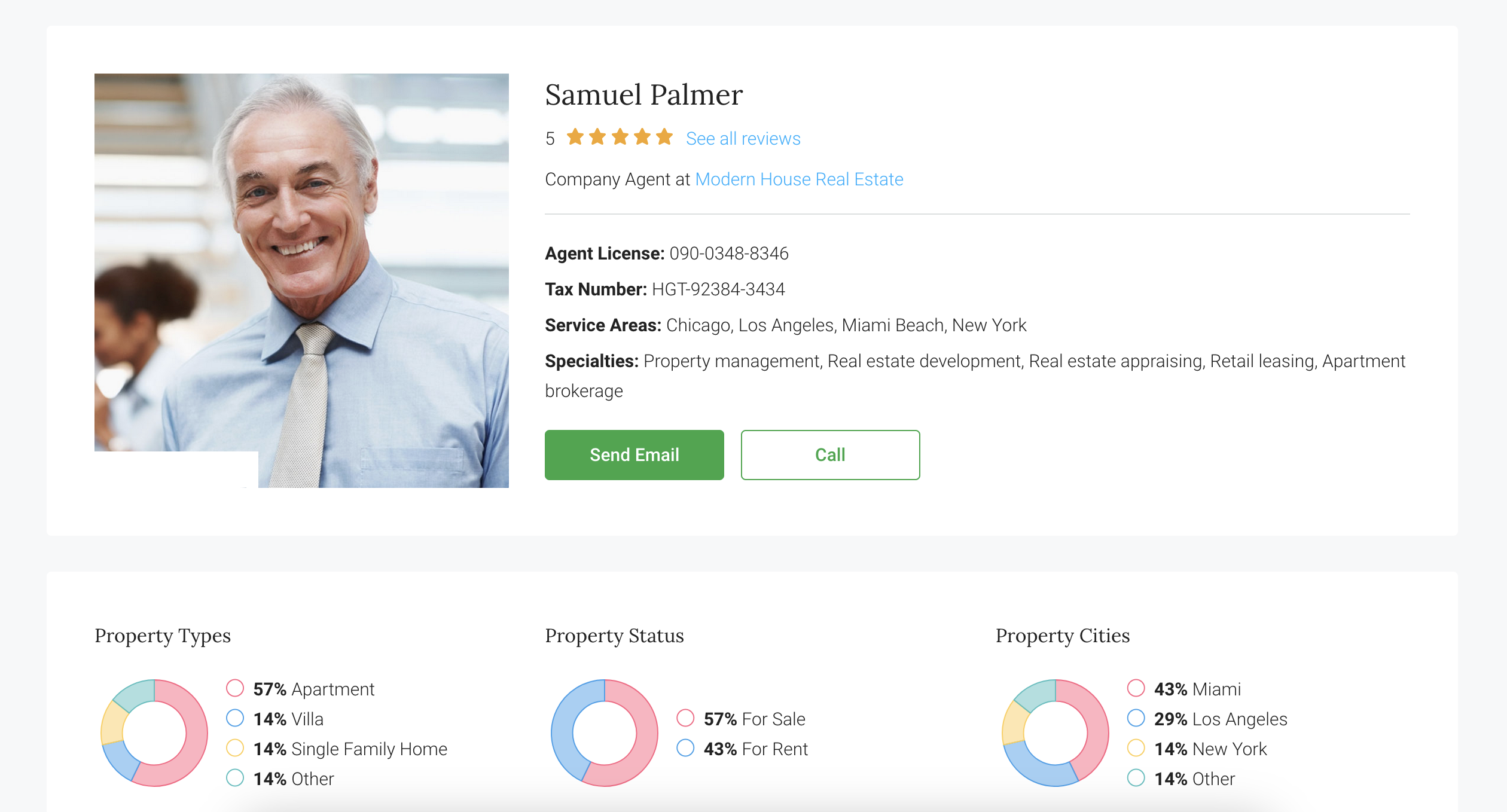Click the fifth rating star

[664, 138]
